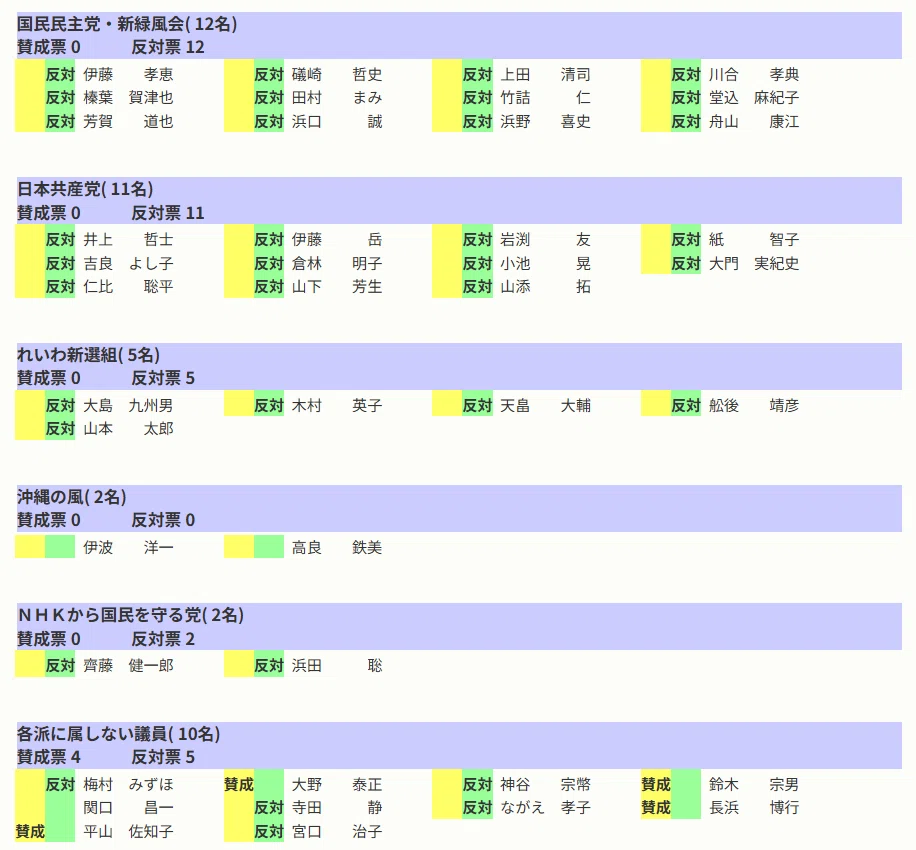The height and width of the screenshot is (850, 916).
Task: Select member name 堂込 麻紀子
Action: (x=754, y=98)
